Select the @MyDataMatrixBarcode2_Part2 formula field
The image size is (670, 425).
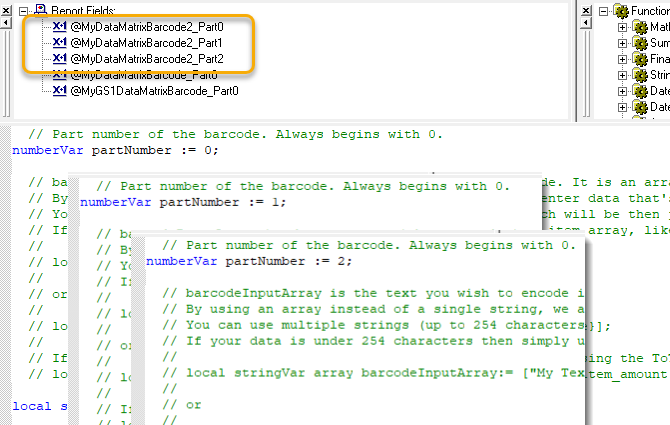[x=147, y=59]
